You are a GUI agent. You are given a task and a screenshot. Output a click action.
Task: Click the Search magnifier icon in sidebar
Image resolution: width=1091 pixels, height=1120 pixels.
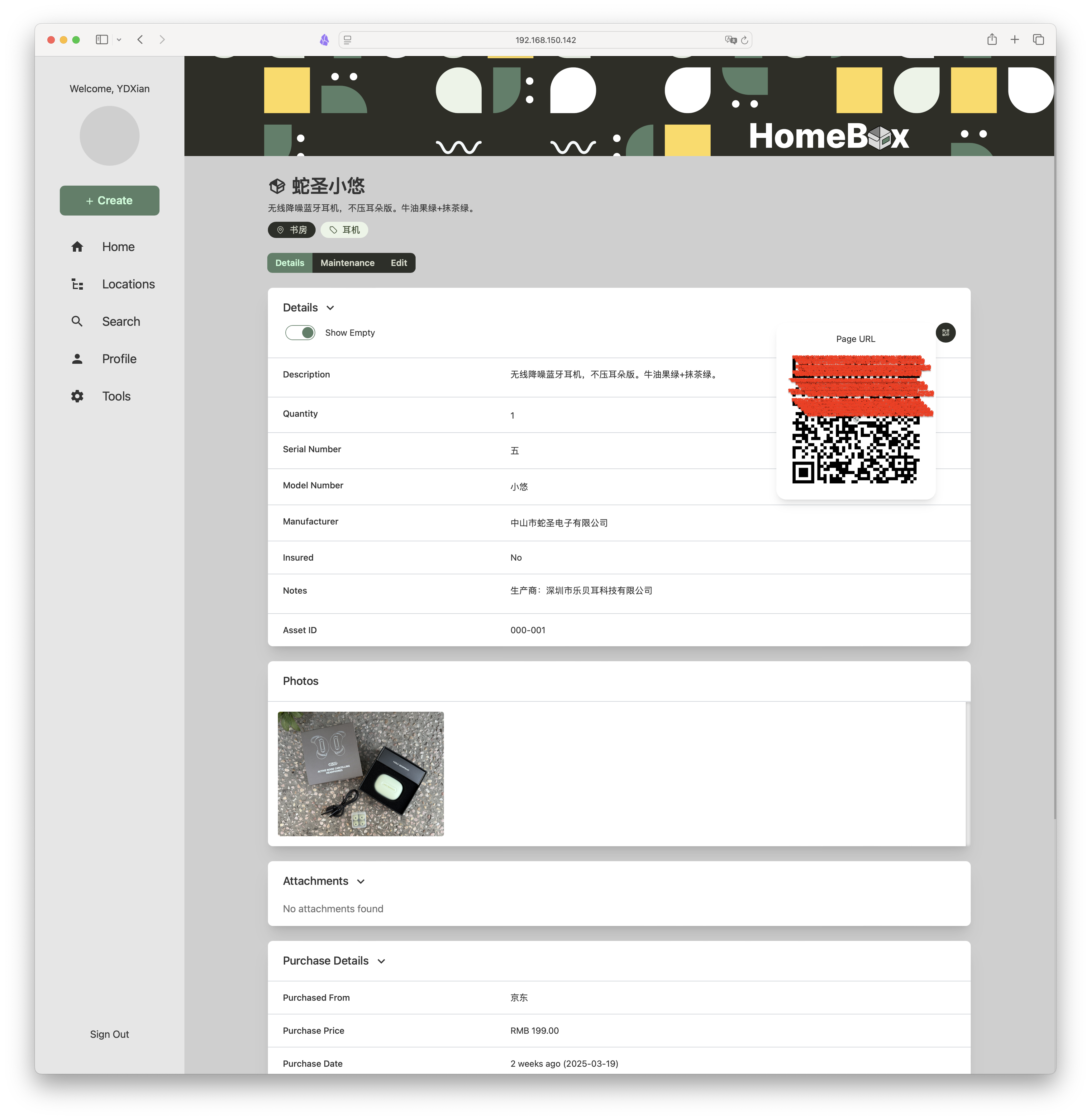(77, 321)
